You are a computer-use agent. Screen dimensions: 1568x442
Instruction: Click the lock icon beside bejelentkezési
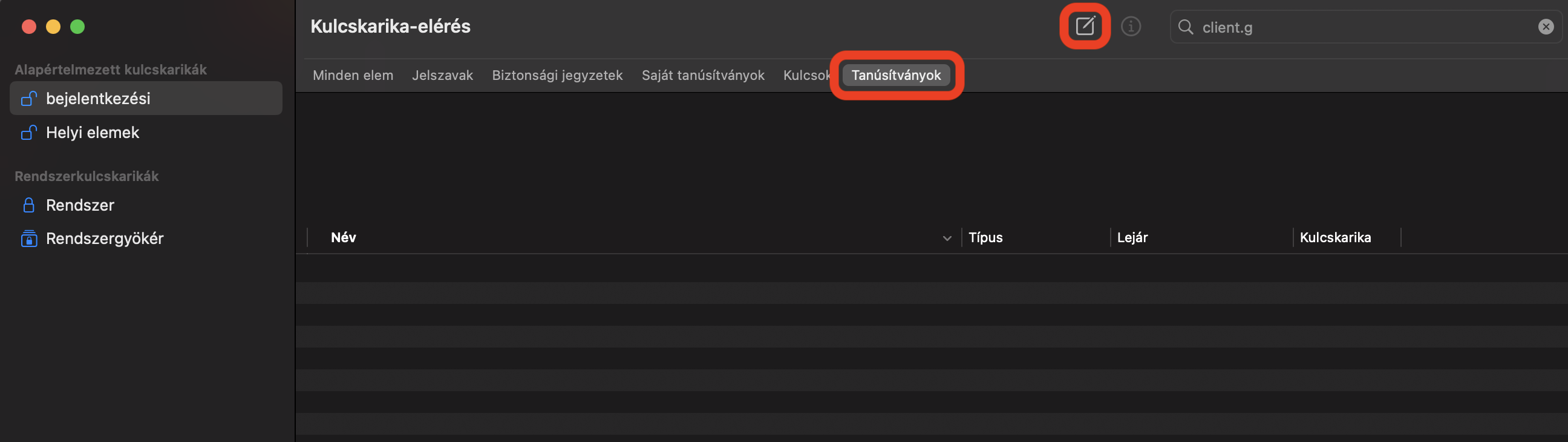tap(28, 98)
